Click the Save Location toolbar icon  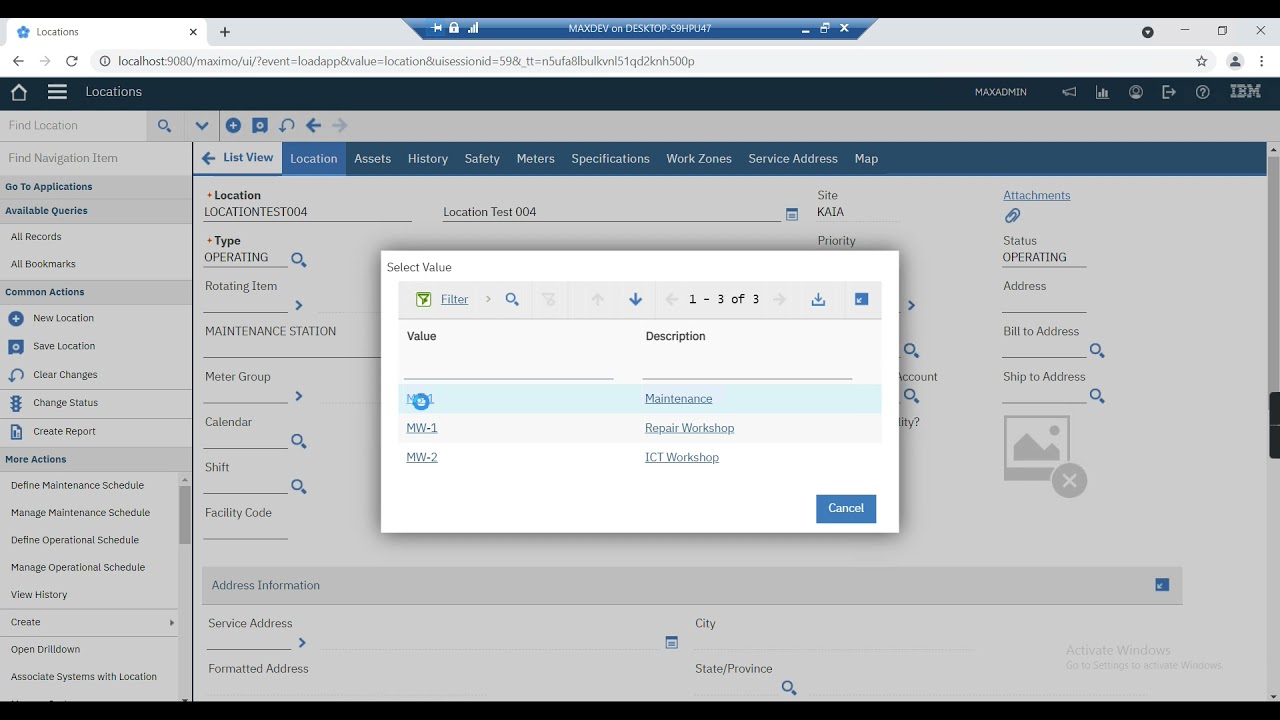click(x=260, y=125)
